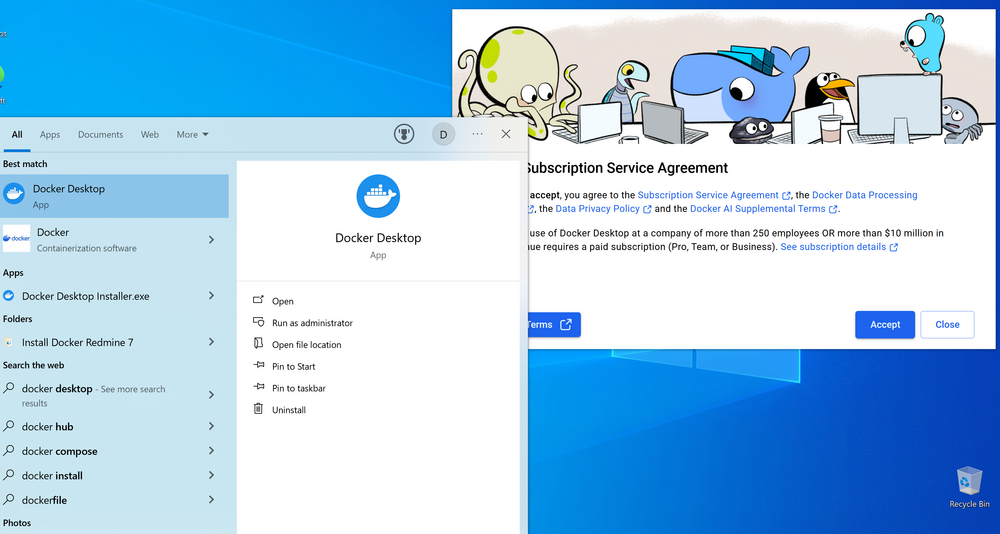Click the docker logo beside Containerization software
Image resolution: width=1000 pixels, height=534 pixels.
coord(16,239)
